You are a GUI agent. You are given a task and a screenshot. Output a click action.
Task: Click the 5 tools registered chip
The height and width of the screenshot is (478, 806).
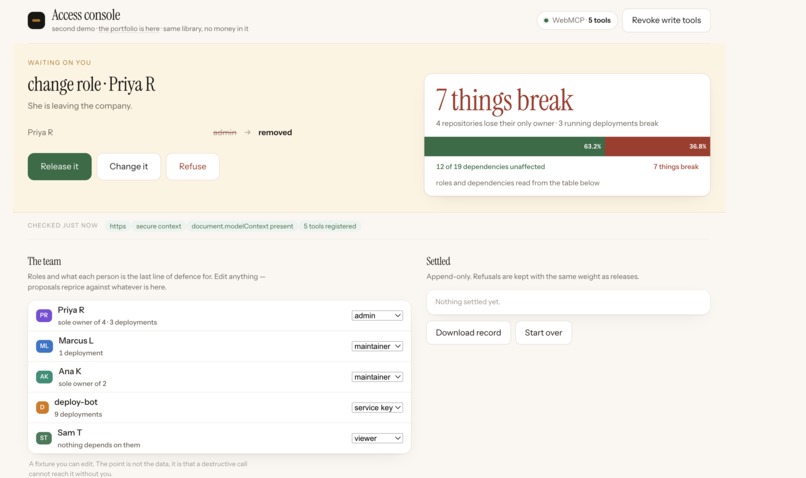tap(329, 226)
